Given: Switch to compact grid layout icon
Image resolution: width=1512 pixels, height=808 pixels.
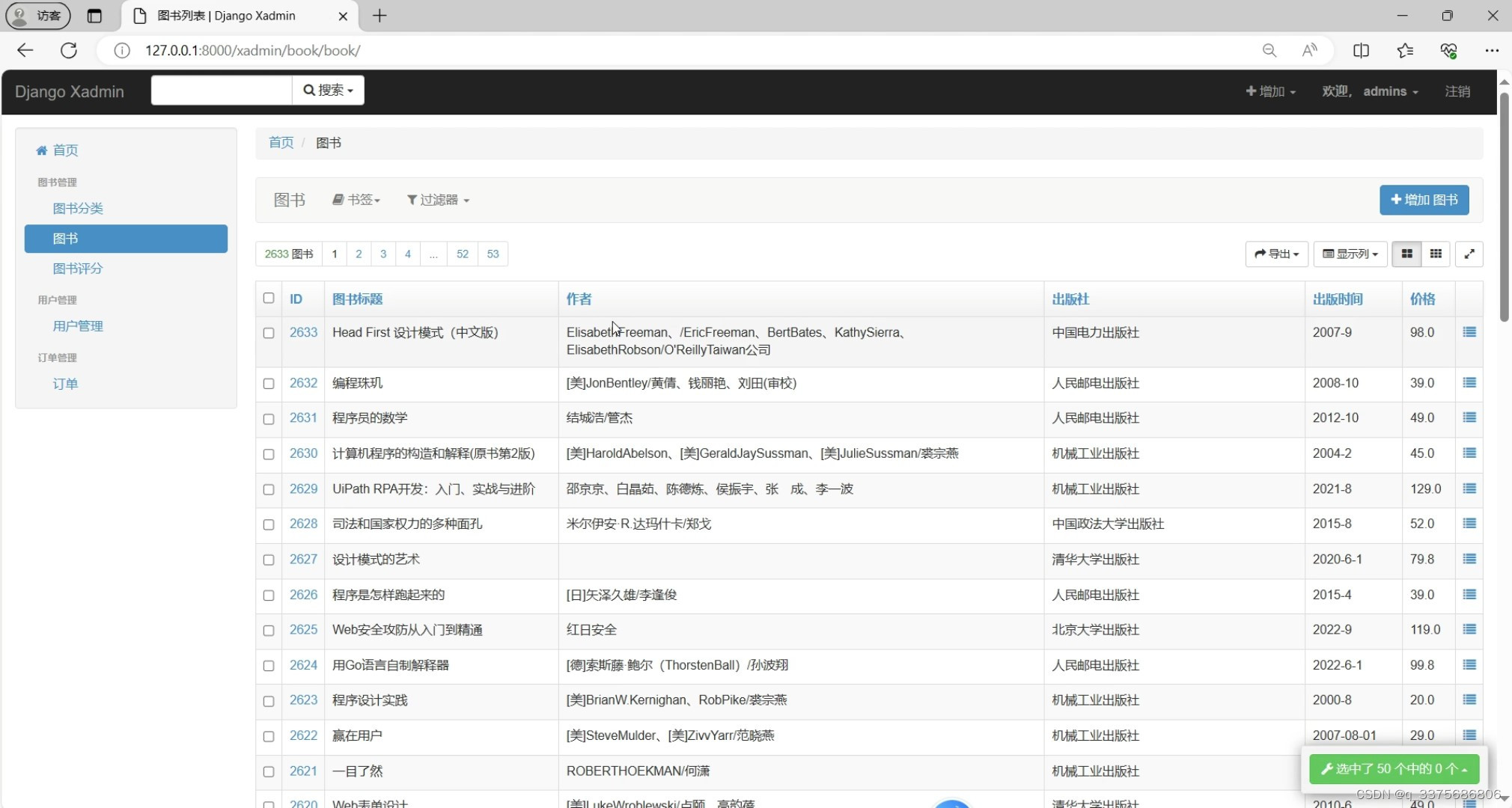Looking at the screenshot, I should tap(1435, 254).
